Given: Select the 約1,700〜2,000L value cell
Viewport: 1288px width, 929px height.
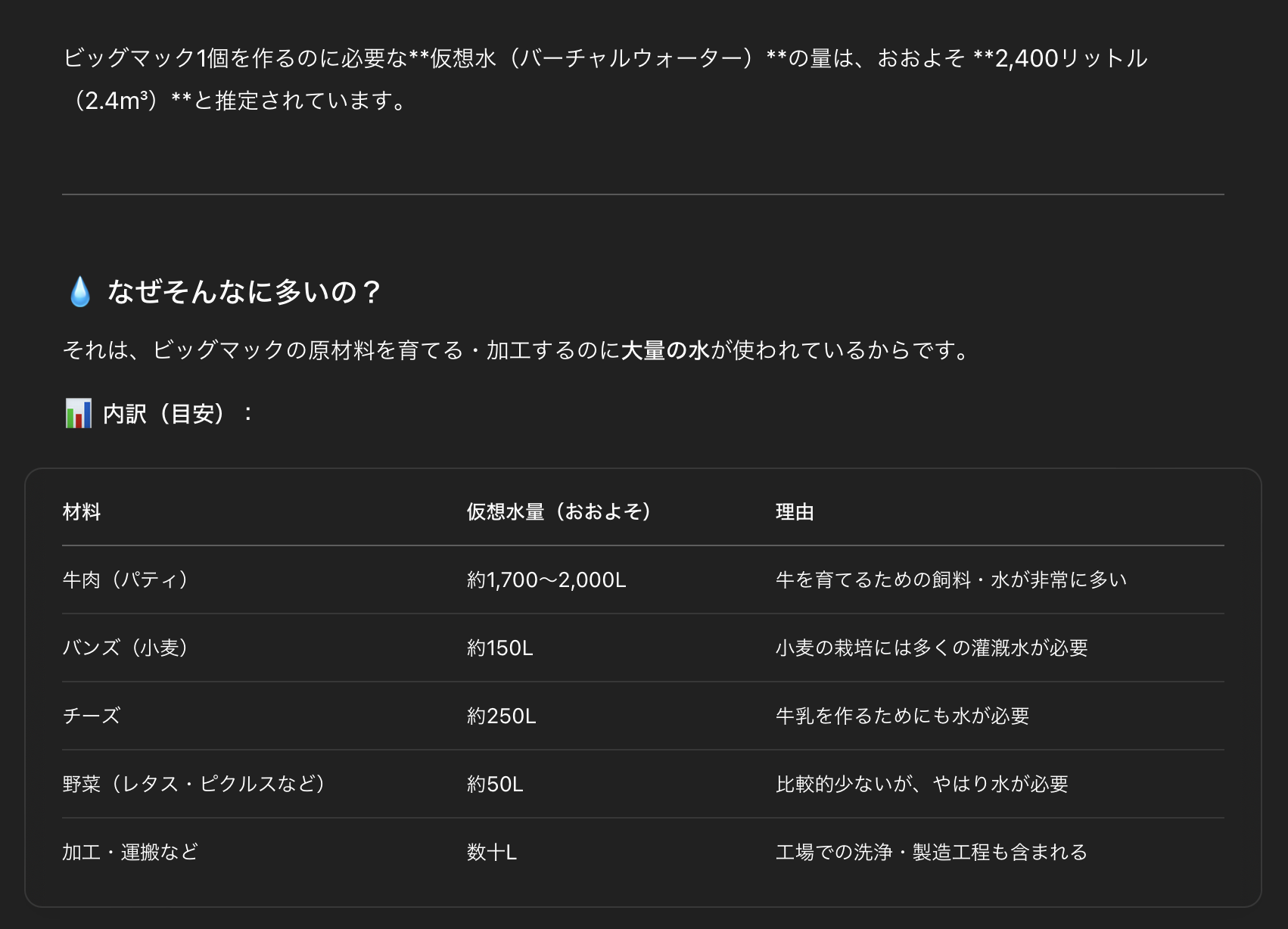Looking at the screenshot, I should click(x=546, y=580).
